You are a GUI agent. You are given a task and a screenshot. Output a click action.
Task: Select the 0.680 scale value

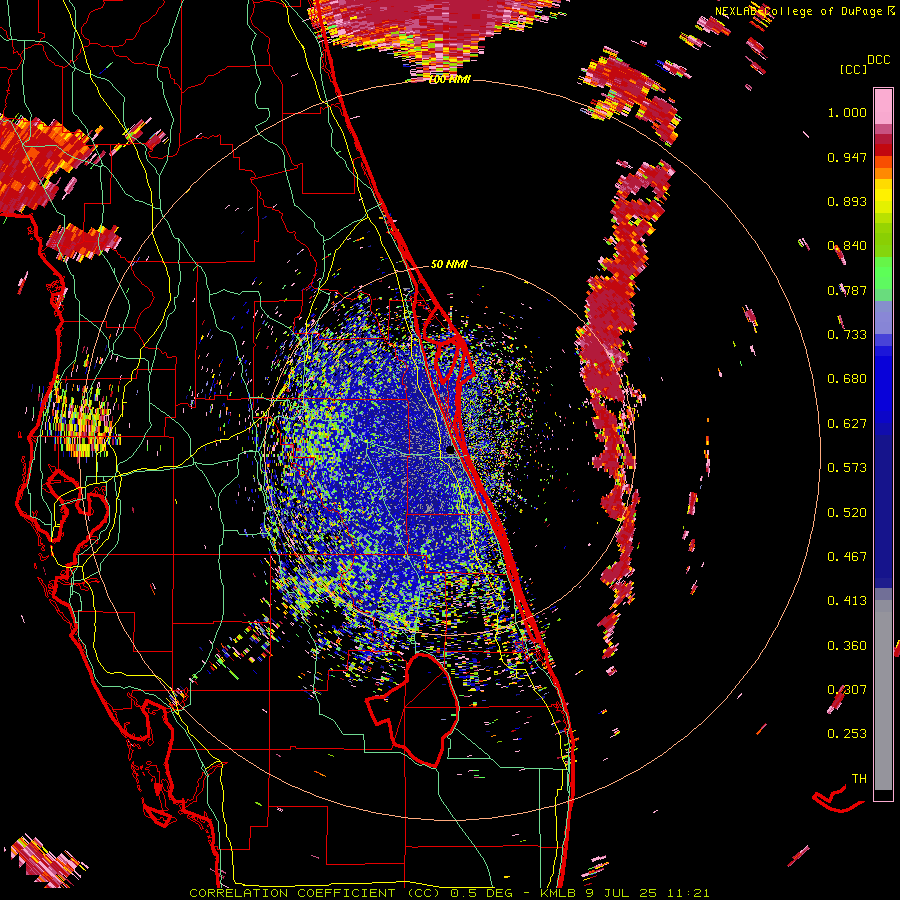pyautogui.click(x=847, y=379)
